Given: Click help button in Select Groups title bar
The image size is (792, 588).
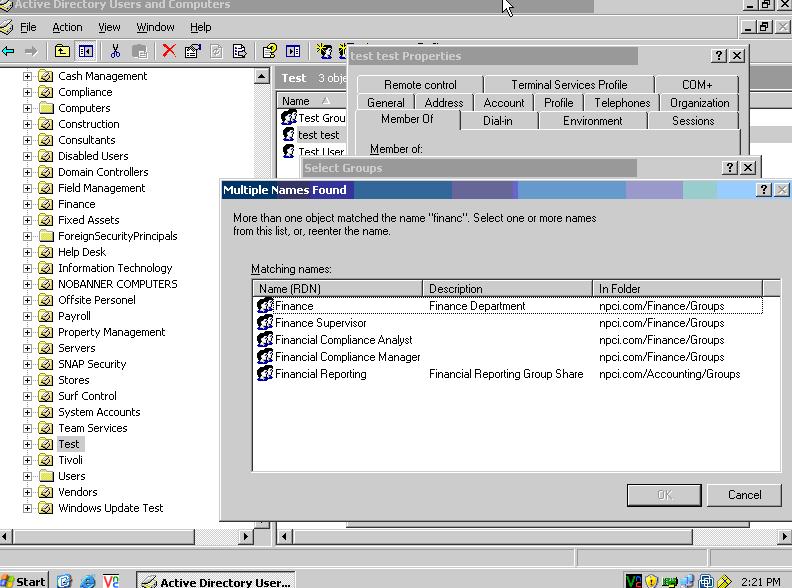Looking at the screenshot, I should click(x=730, y=168).
